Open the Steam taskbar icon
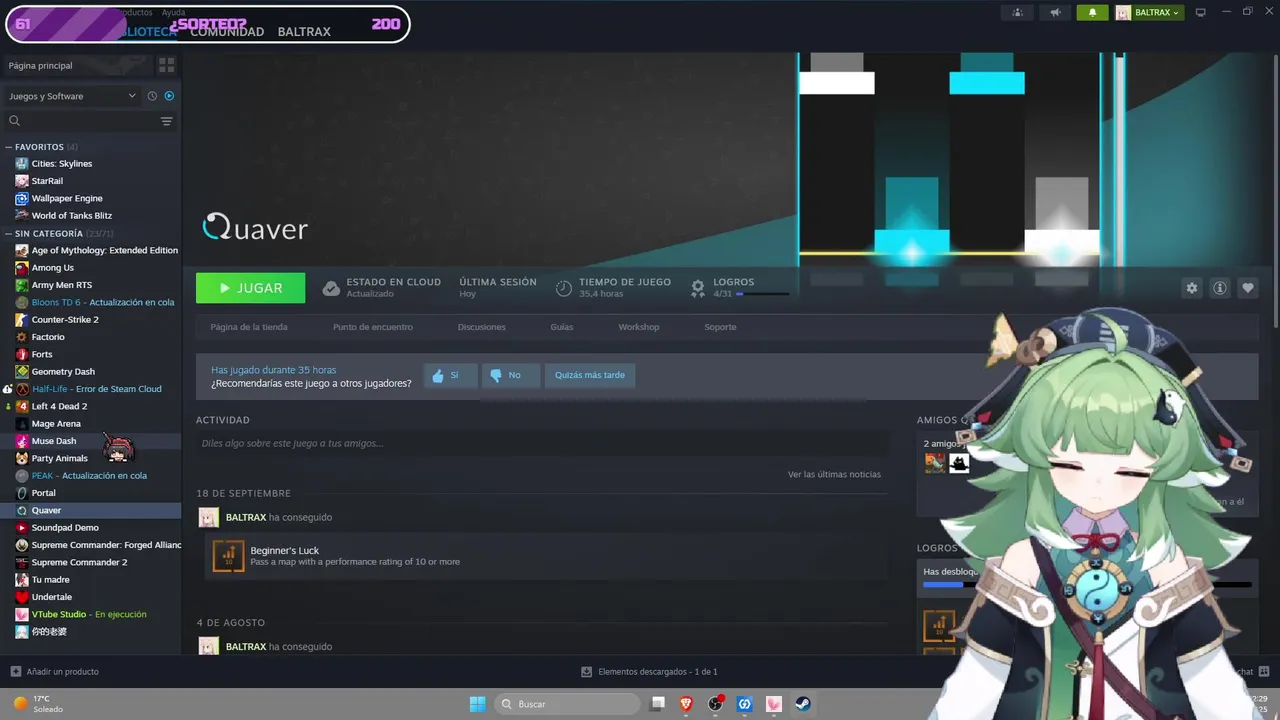1280x720 pixels. (x=802, y=704)
